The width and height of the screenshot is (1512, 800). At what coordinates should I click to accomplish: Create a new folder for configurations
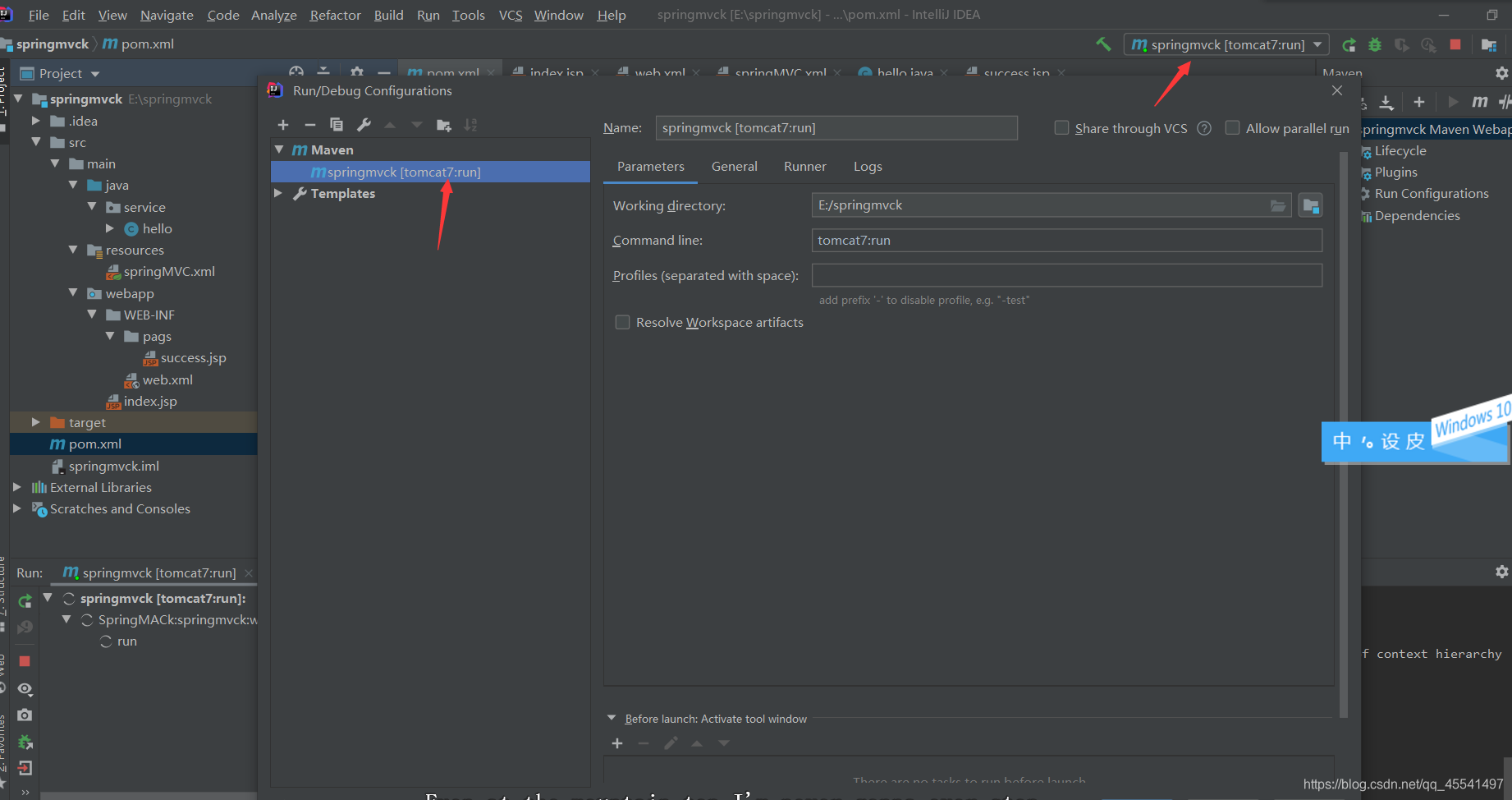click(444, 124)
